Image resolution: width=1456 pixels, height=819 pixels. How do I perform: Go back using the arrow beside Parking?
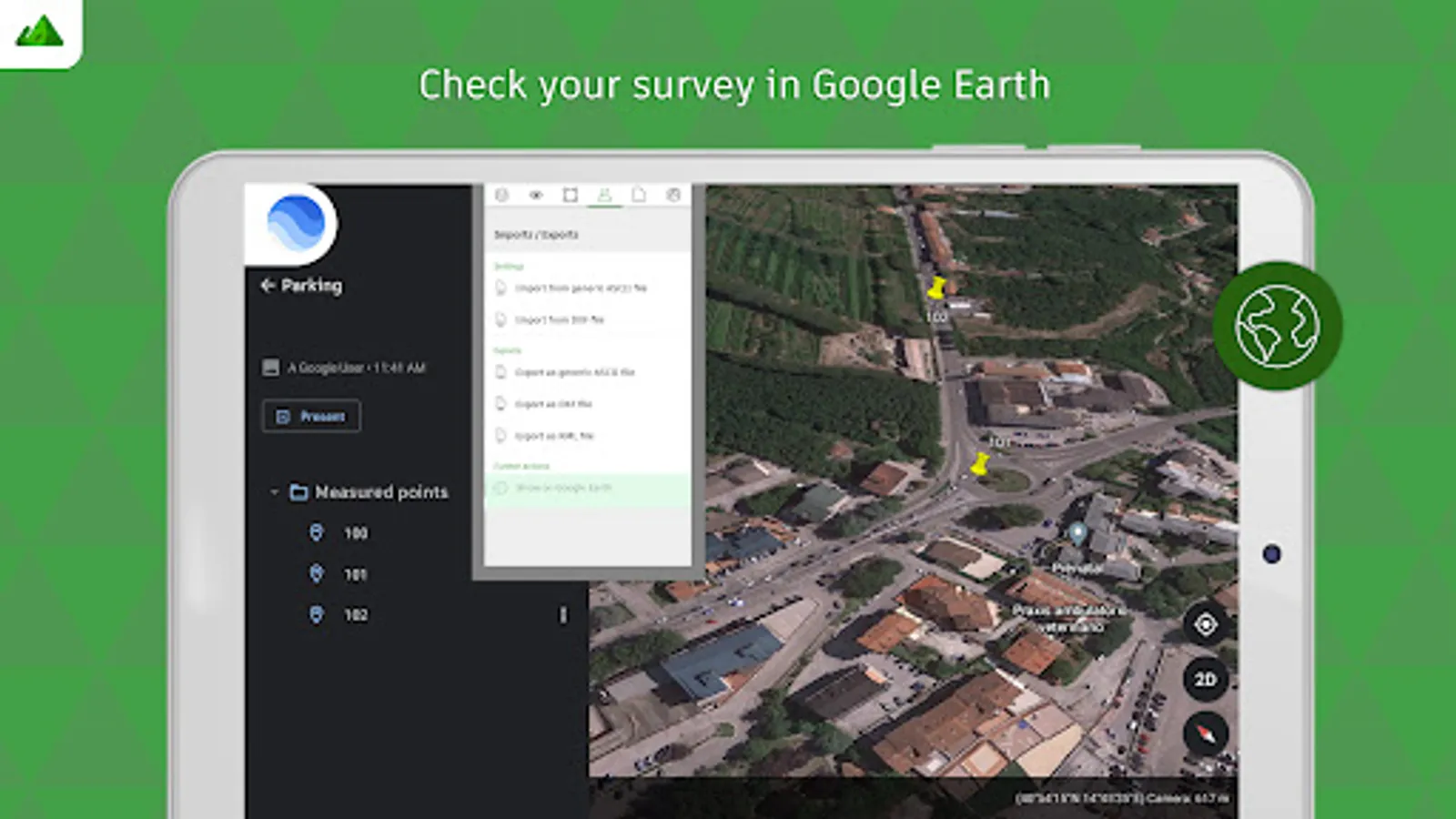click(268, 285)
